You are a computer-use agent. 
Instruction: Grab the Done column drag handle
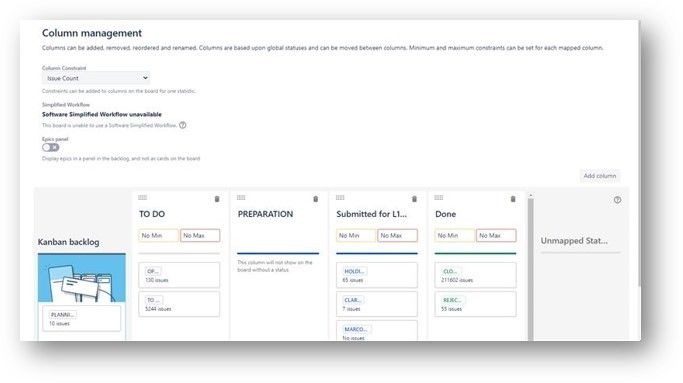[439, 197]
